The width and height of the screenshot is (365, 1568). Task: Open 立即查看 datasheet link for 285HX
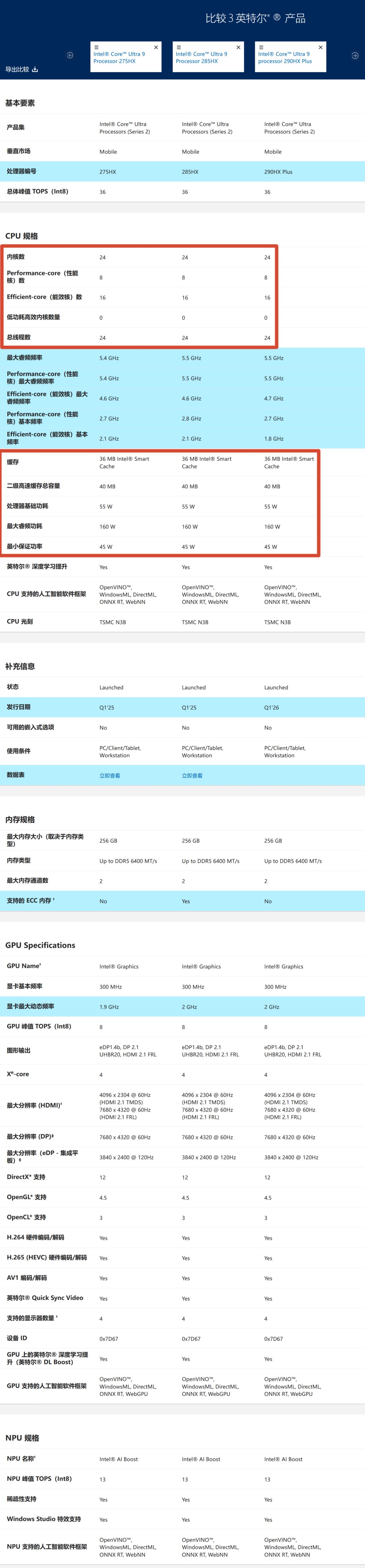(192, 775)
